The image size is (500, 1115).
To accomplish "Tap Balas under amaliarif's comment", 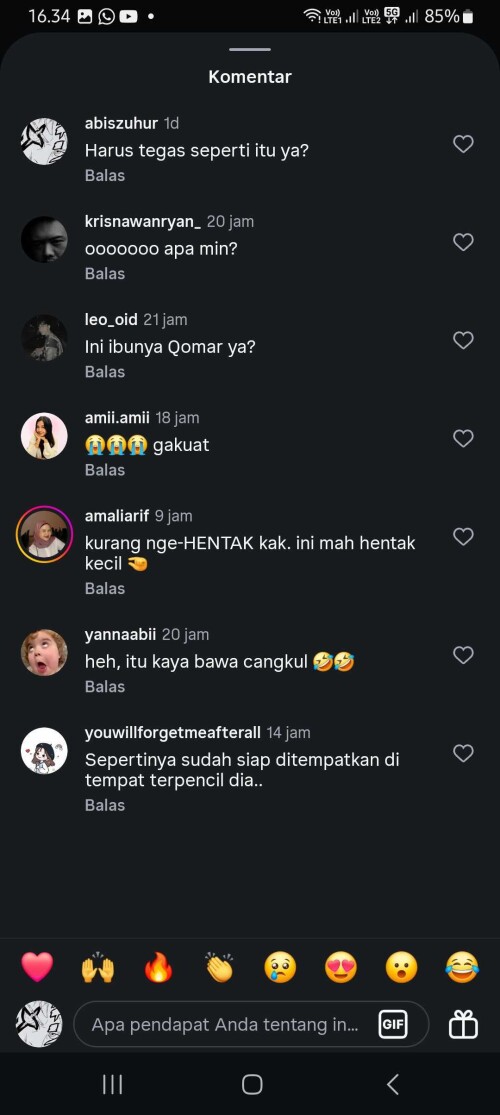I will [x=105, y=589].
